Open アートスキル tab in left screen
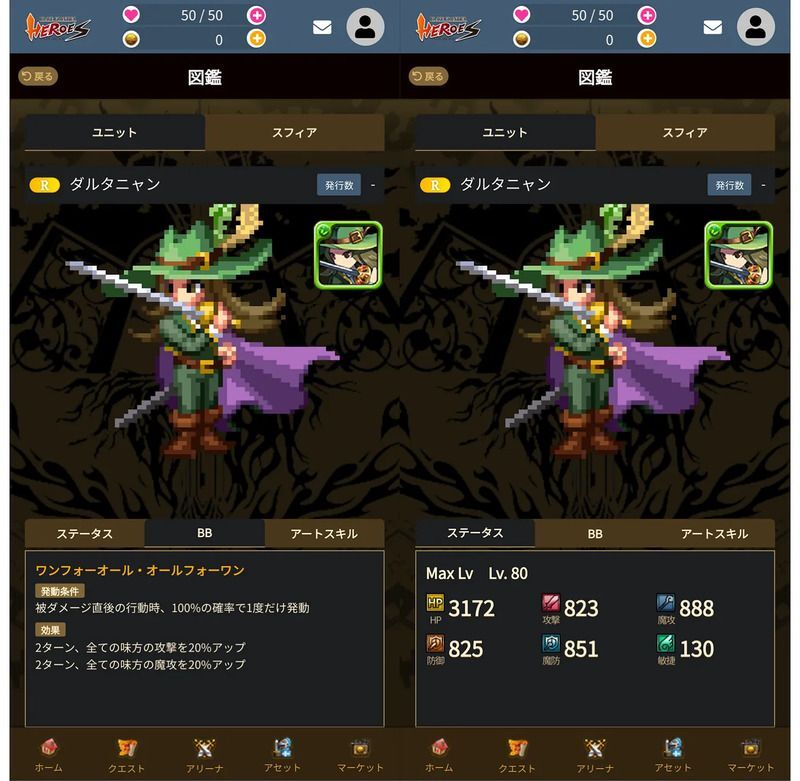 pyautogui.click(x=324, y=534)
